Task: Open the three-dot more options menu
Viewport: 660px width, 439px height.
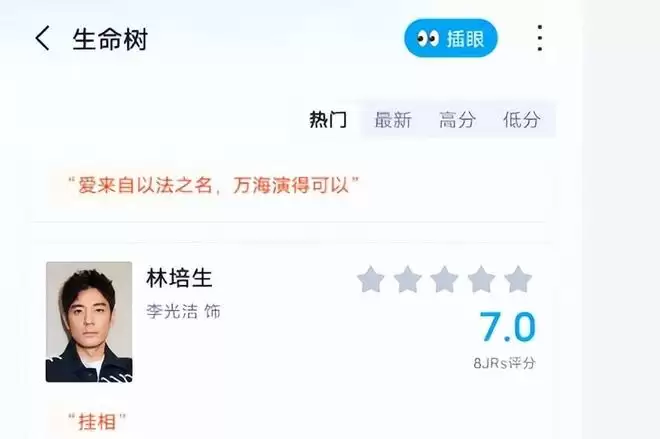Action: pyautogui.click(x=540, y=38)
